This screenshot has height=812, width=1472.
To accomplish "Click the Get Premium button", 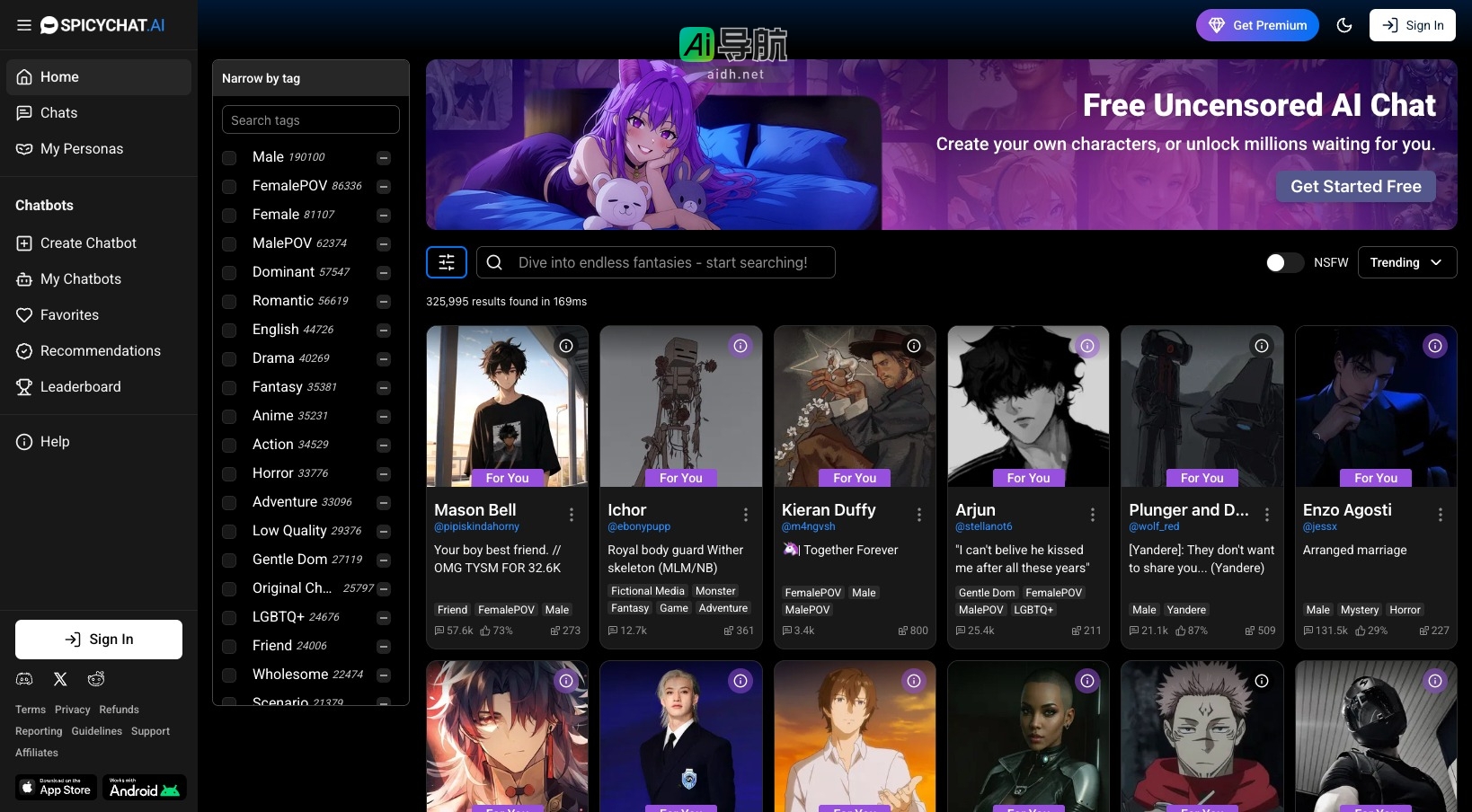I will pos(1257,25).
